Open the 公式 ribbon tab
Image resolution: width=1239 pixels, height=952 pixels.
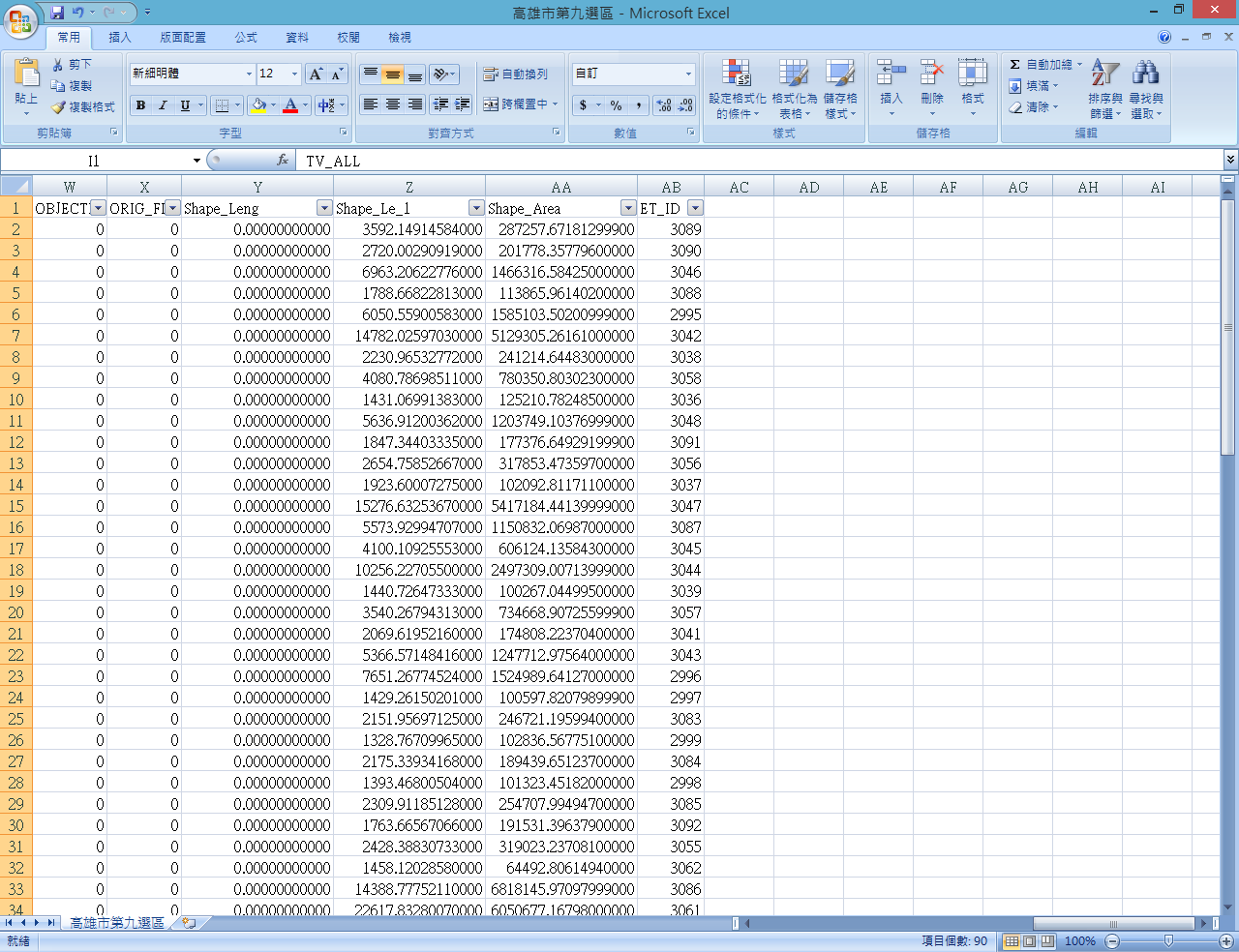(246, 38)
